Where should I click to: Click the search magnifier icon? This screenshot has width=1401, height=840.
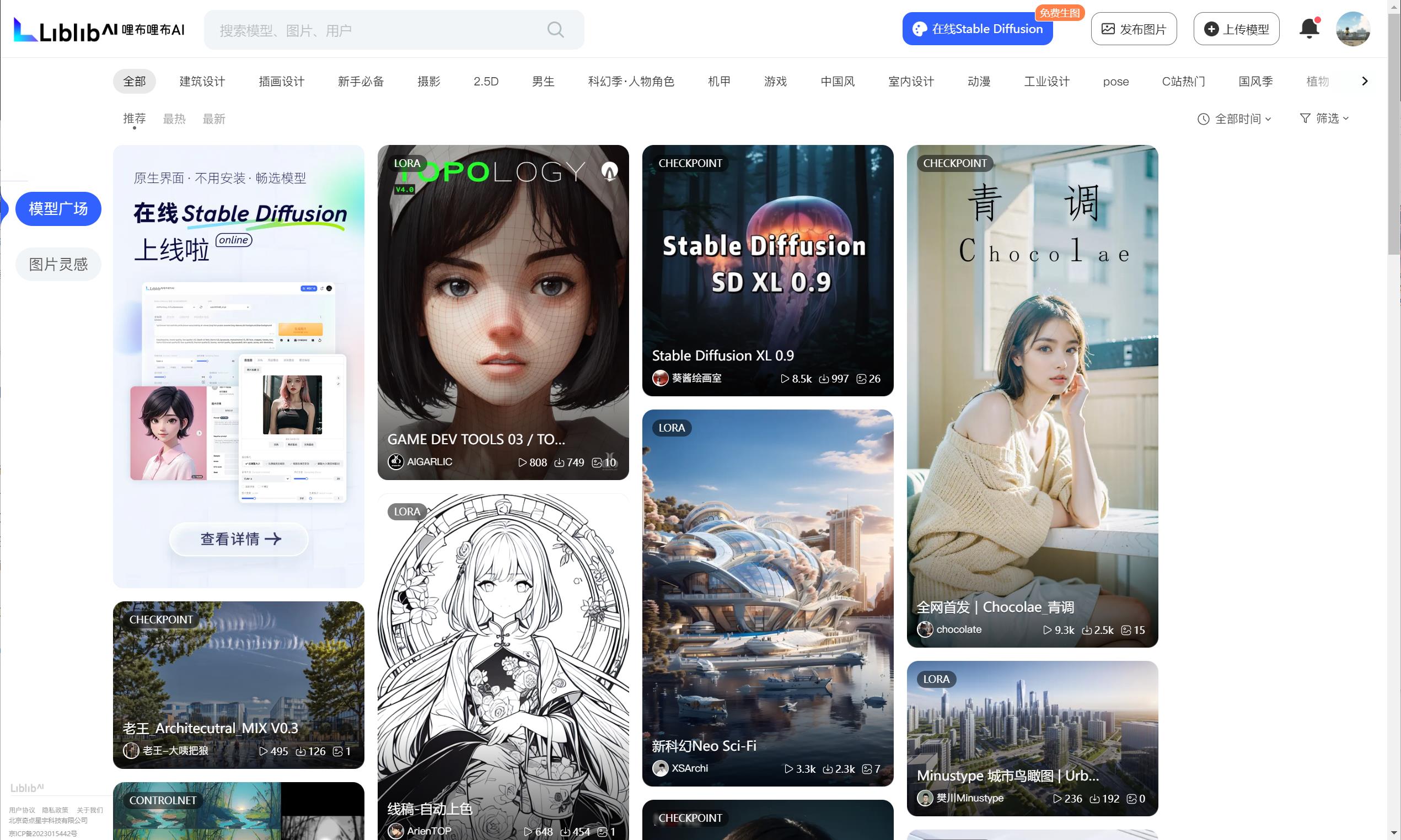pos(555,29)
